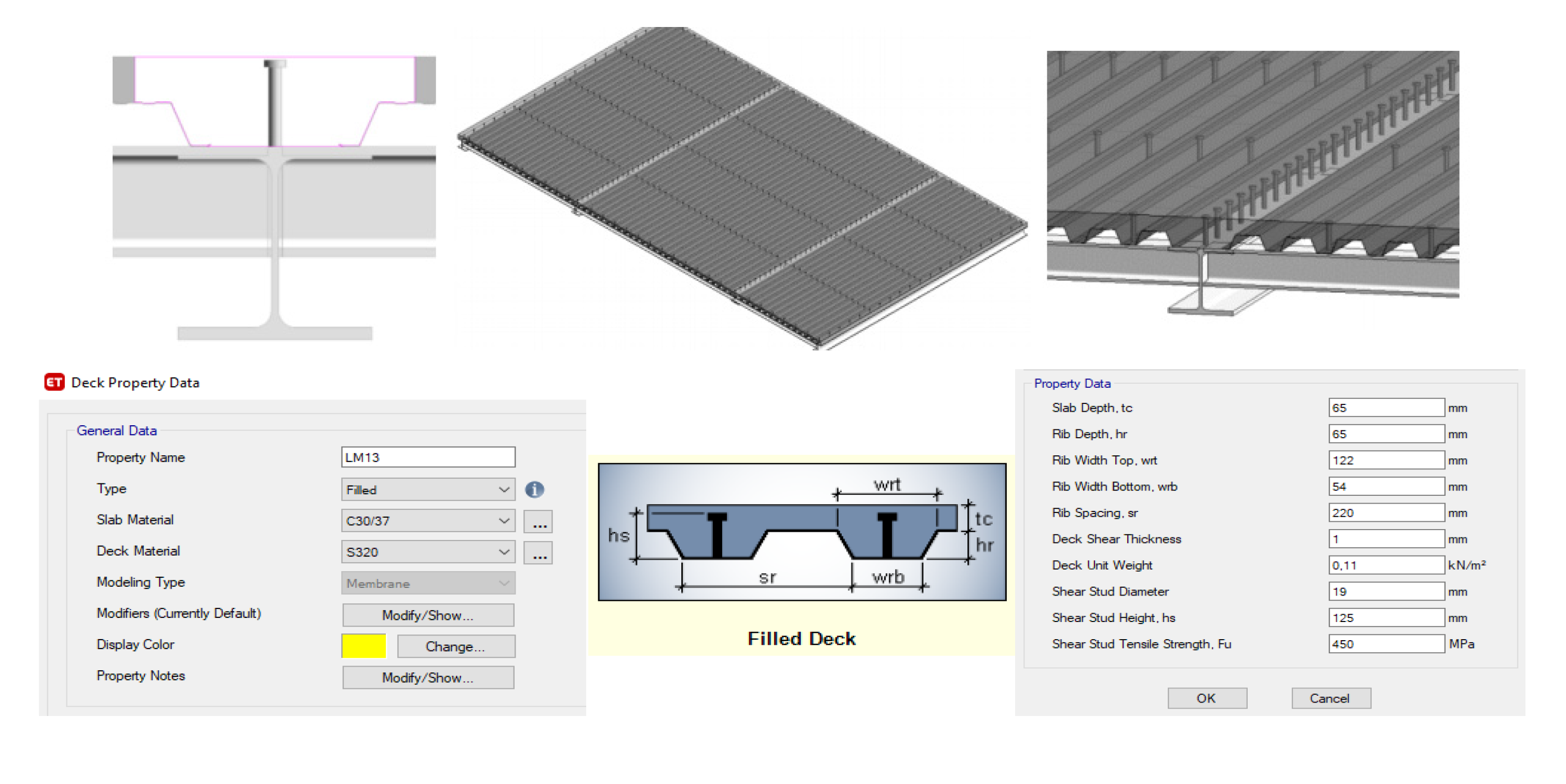This screenshot has height=784, width=1566.
Task: Click the yellow Display Color swatch
Action: (363, 646)
